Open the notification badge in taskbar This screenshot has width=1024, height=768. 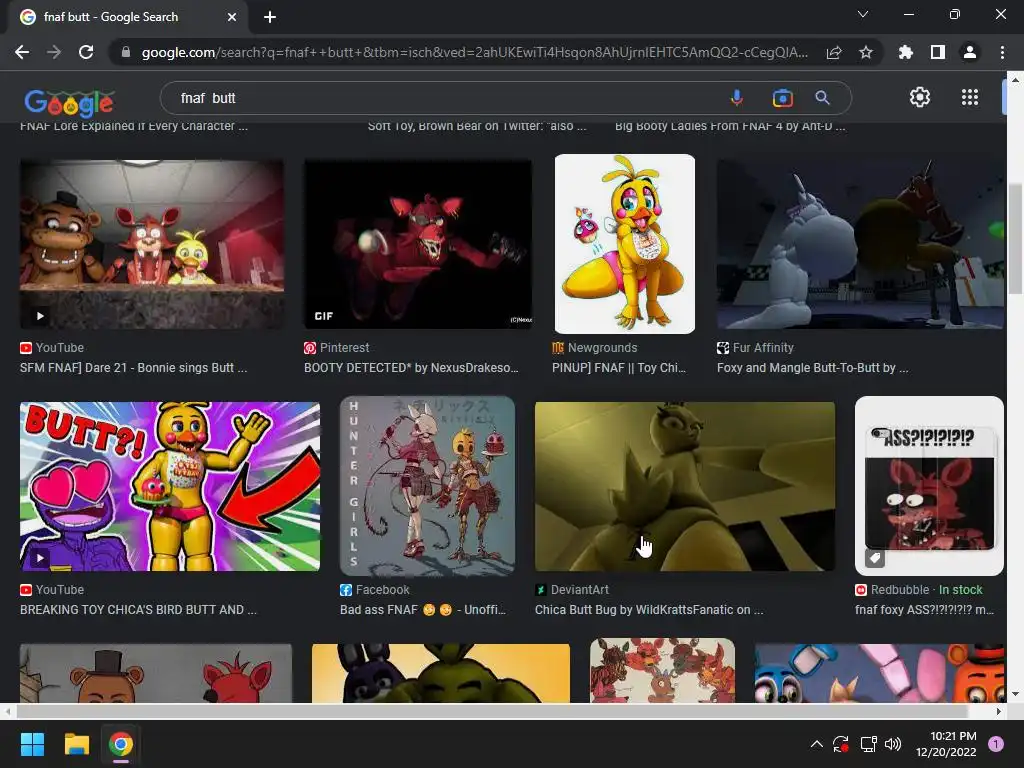(996, 744)
